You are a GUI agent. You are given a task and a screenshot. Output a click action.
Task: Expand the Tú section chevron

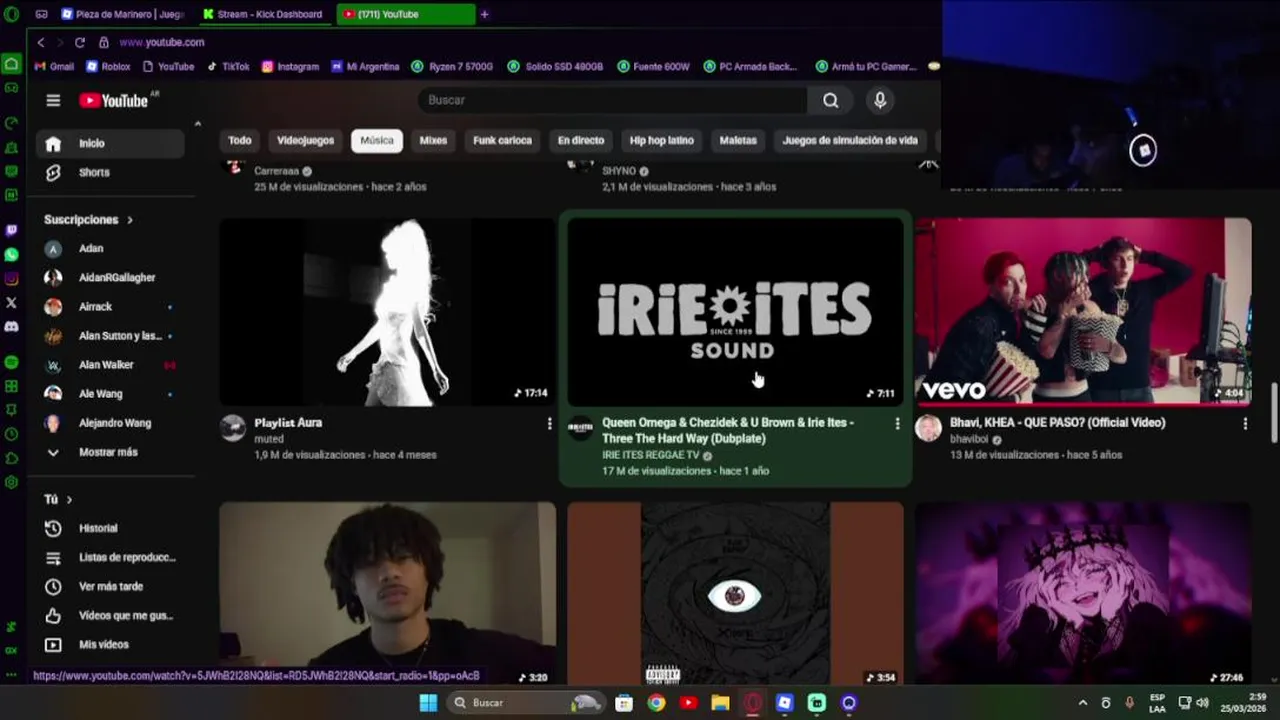click(x=69, y=499)
